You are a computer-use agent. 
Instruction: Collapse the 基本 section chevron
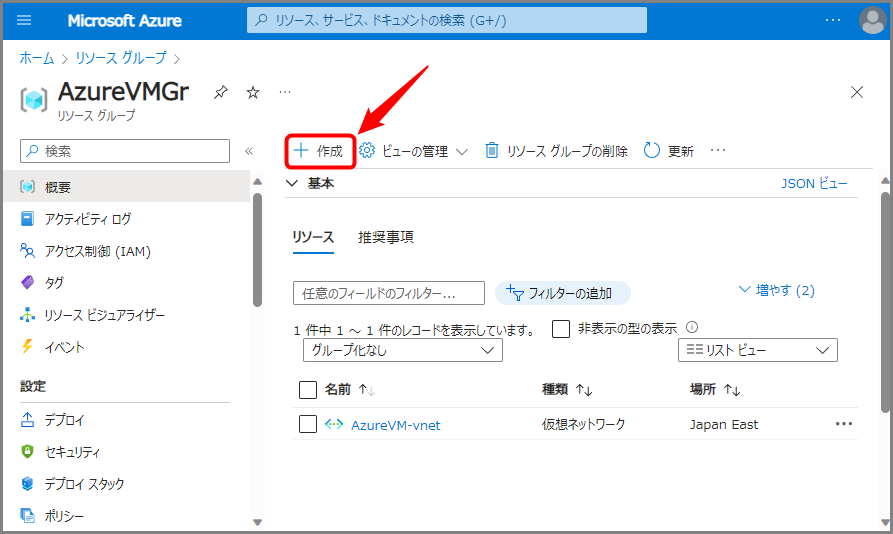click(x=292, y=183)
